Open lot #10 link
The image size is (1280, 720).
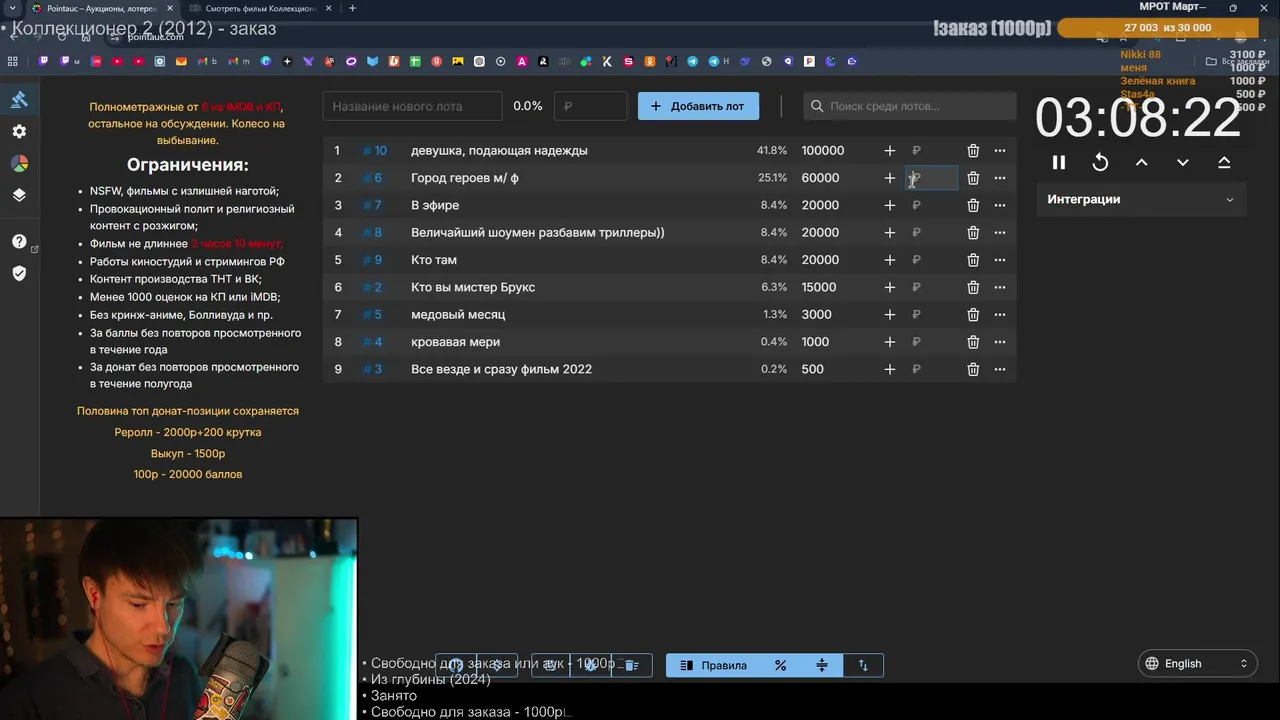[x=375, y=150]
